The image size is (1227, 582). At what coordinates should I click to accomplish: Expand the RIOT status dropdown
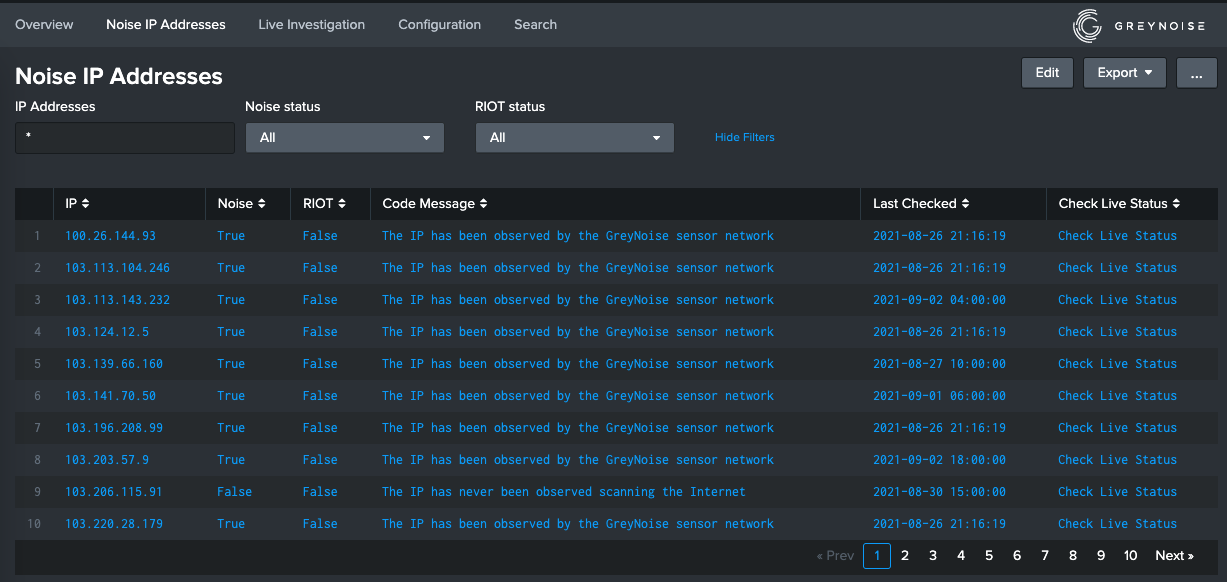tap(575, 138)
